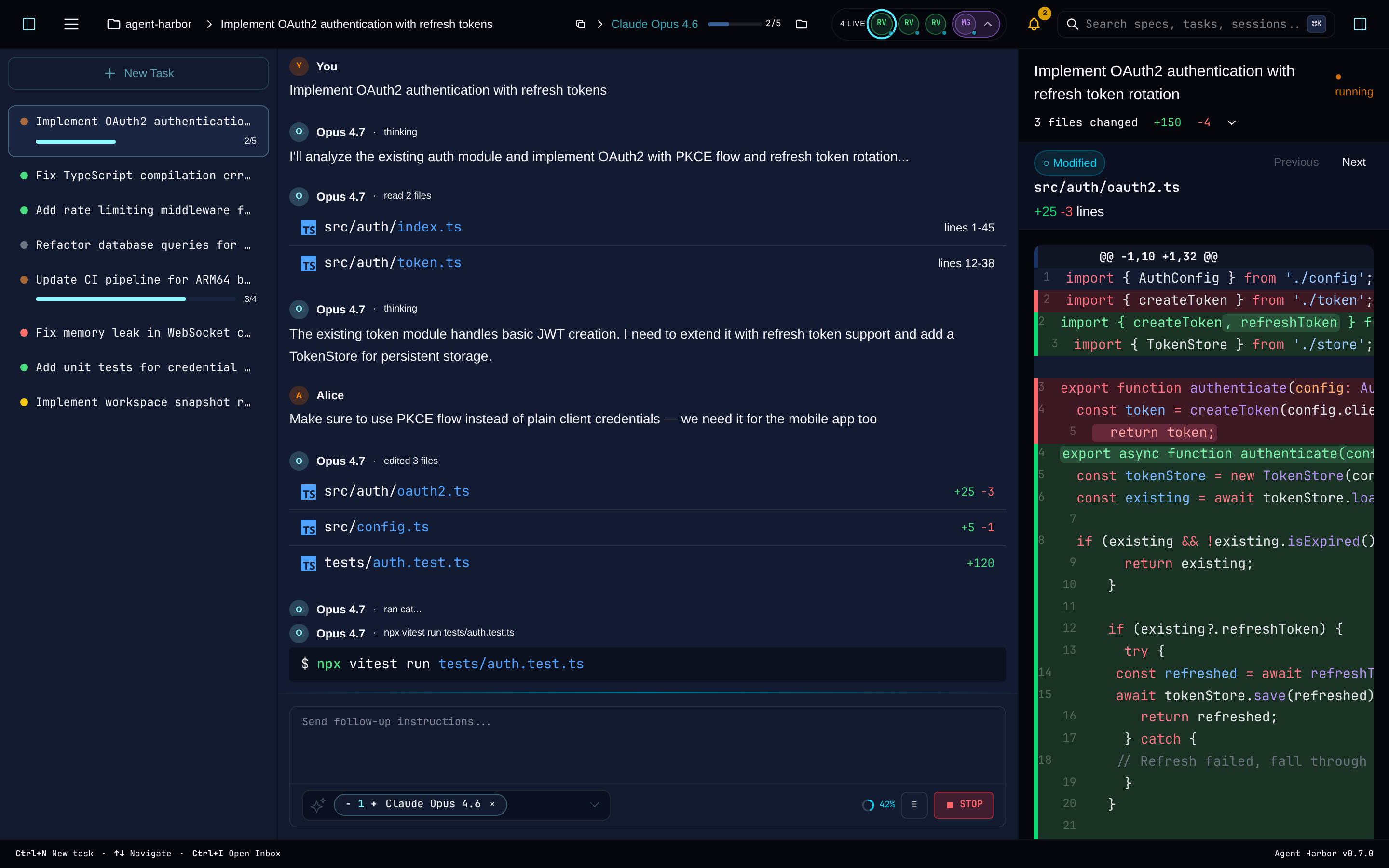Click the New Task button

point(138,73)
